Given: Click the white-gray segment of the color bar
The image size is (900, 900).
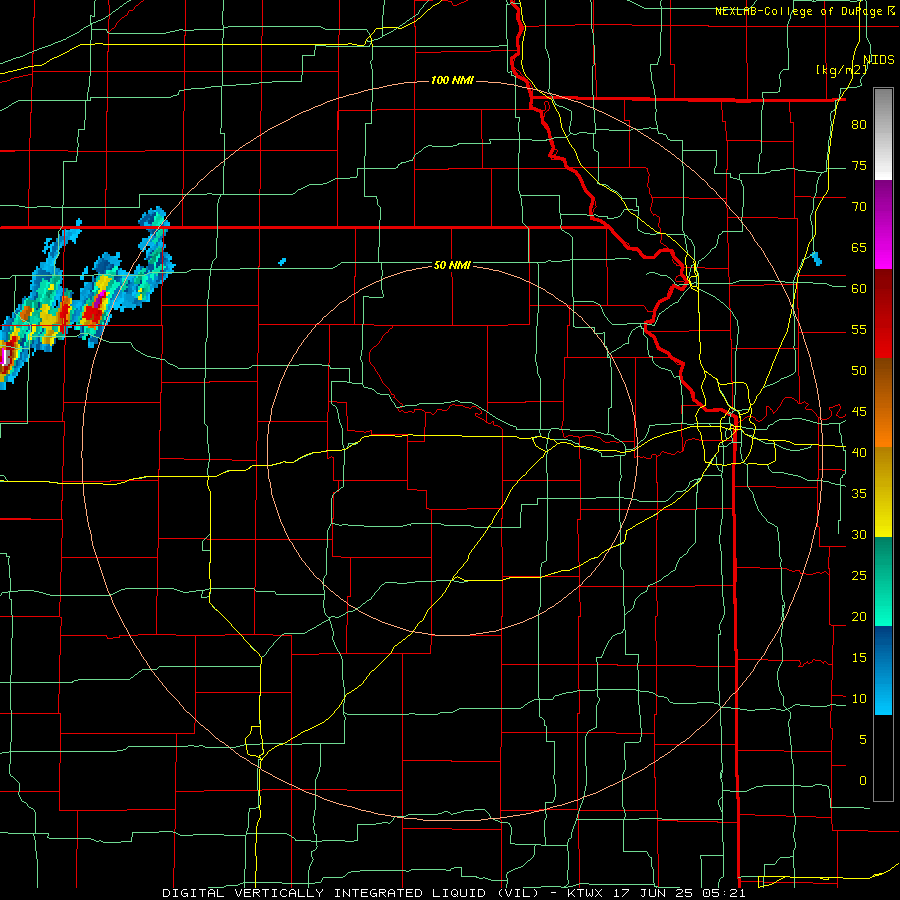Looking at the screenshot, I should 883,134.
